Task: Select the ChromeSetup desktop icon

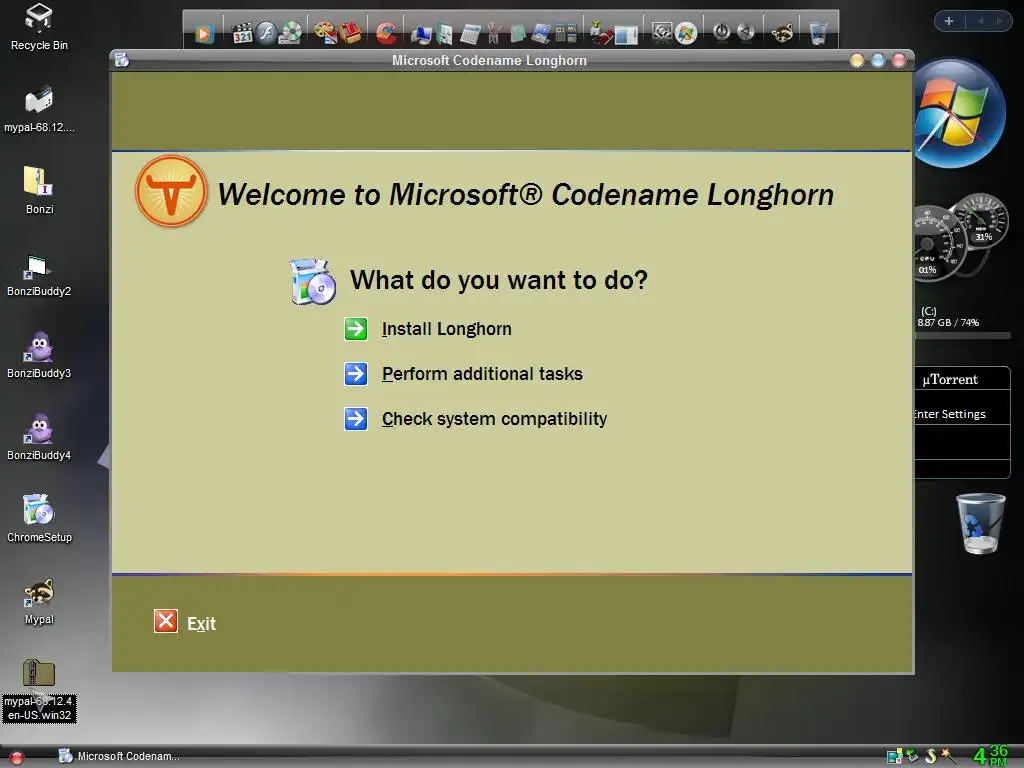Action: [x=39, y=519]
